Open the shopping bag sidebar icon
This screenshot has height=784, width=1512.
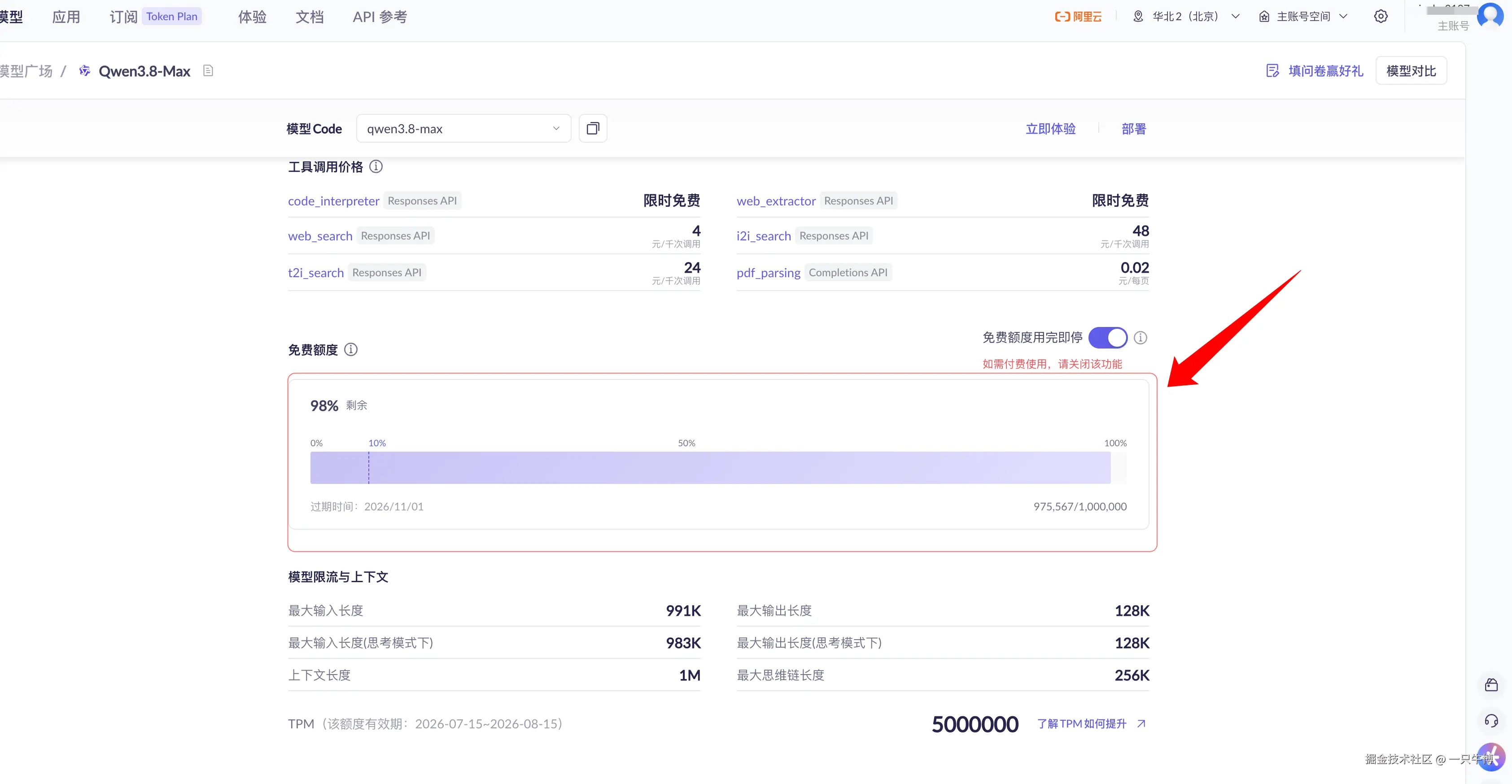tap(1491, 685)
